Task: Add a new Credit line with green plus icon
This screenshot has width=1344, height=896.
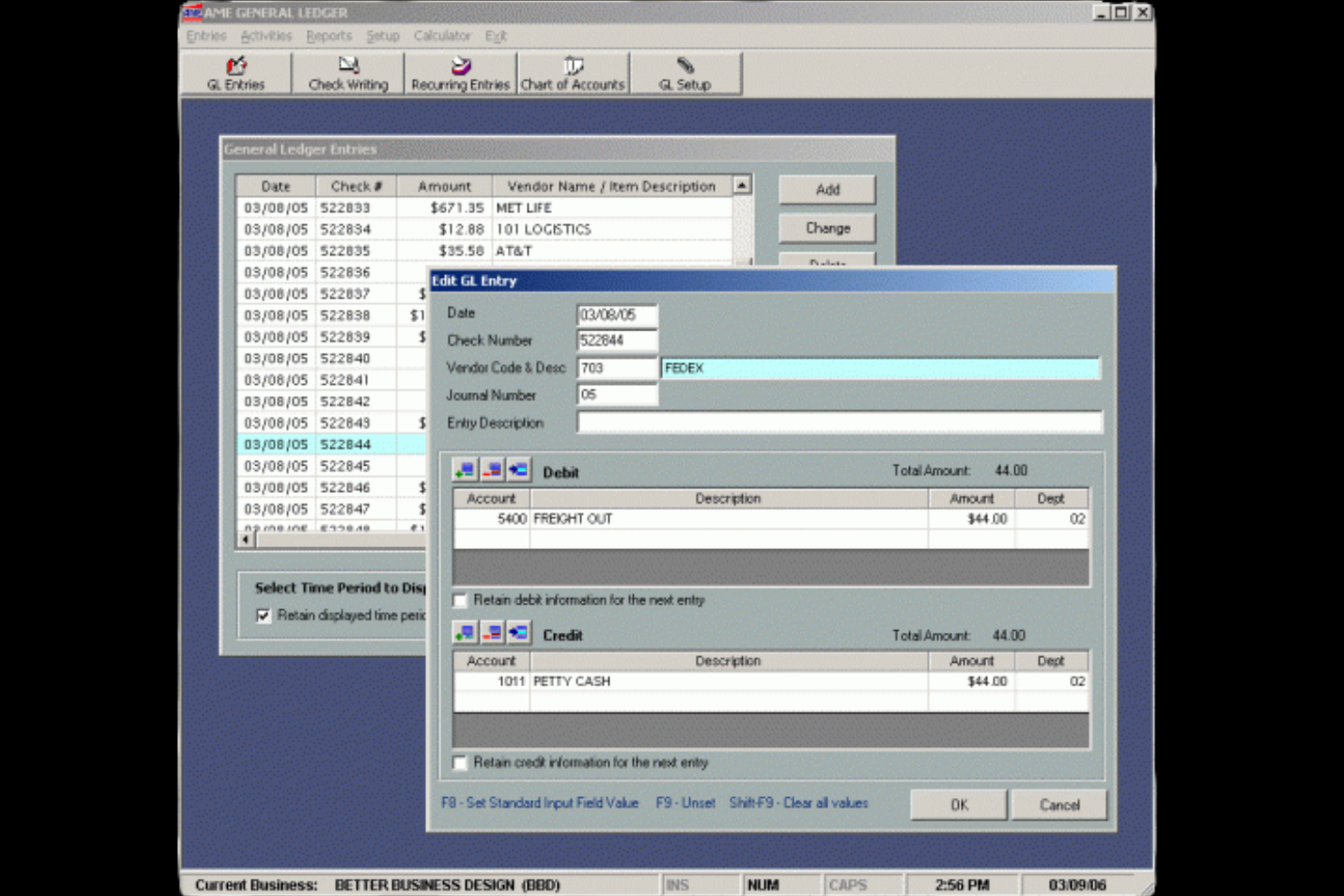Action: [464, 633]
